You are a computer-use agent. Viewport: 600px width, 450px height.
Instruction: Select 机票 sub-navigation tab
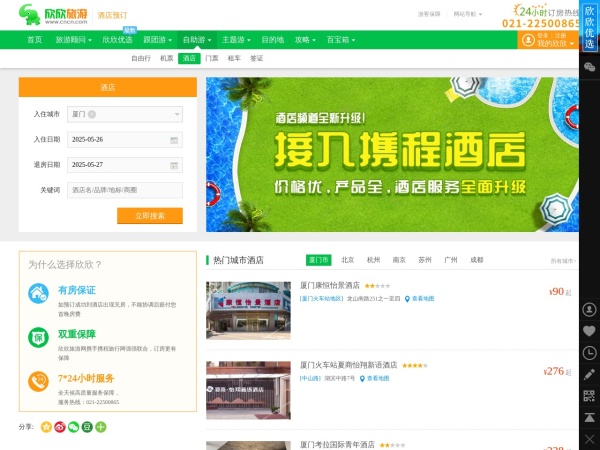(x=166, y=58)
